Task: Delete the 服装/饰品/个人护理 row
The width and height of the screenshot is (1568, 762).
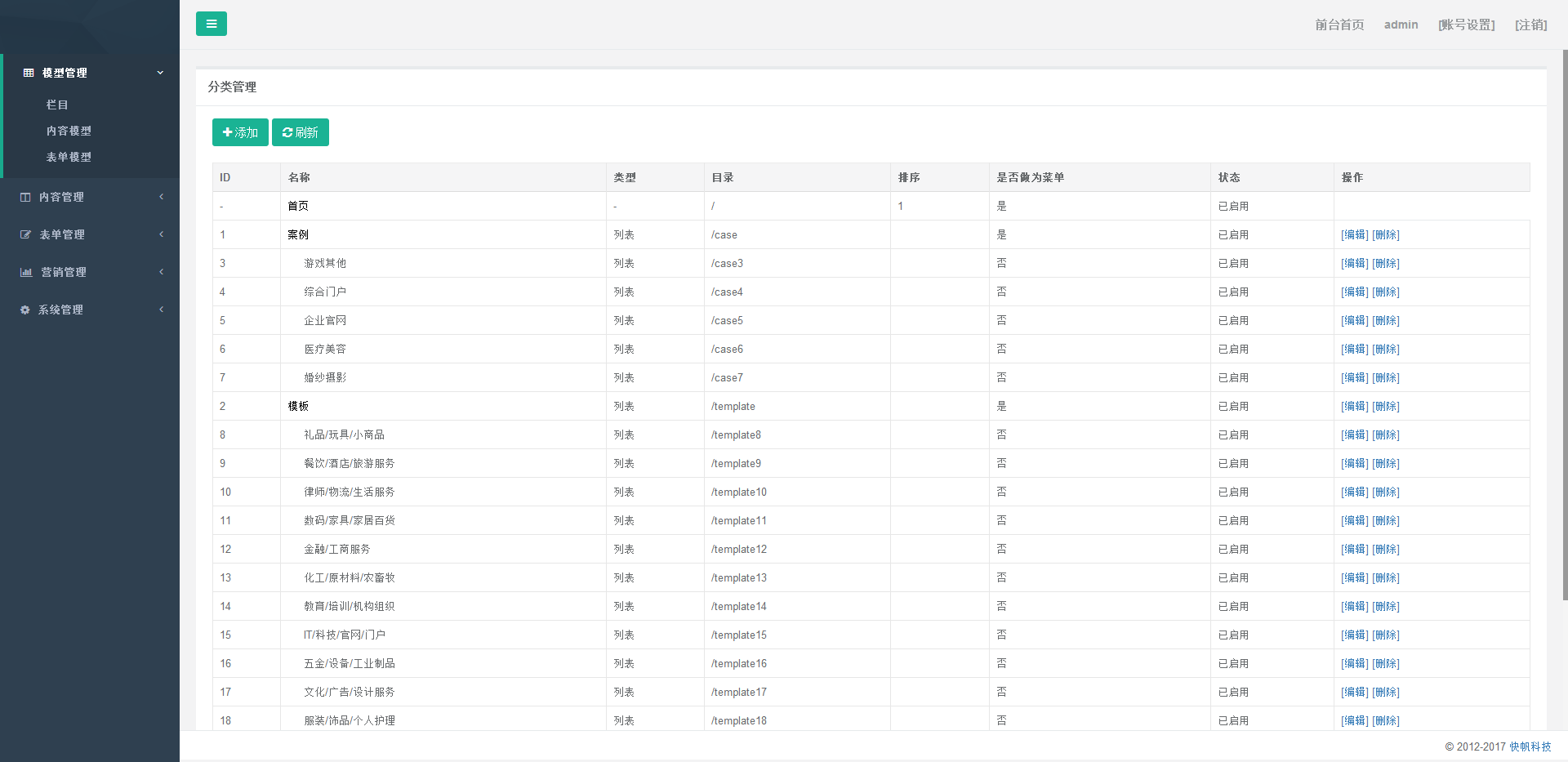Action: [x=1386, y=720]
